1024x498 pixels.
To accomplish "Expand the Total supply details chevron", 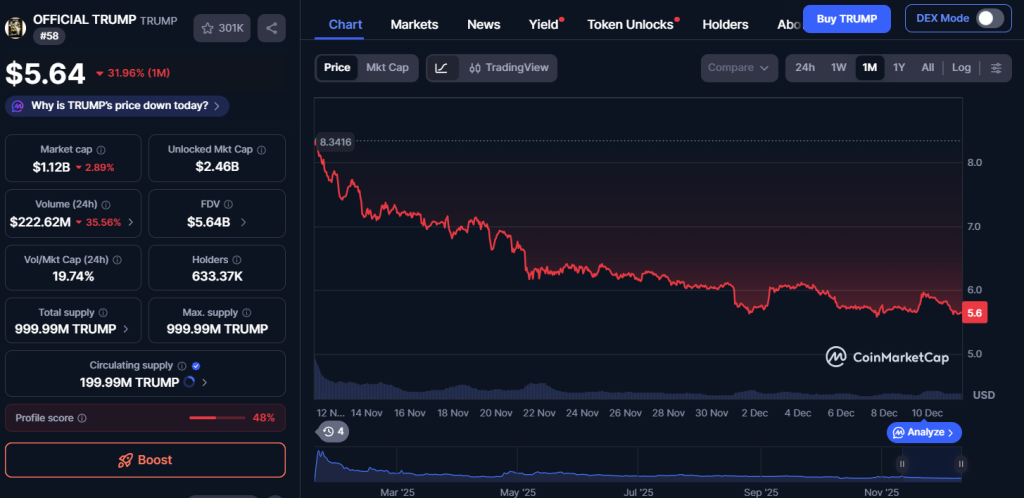I will pos(126,328).
